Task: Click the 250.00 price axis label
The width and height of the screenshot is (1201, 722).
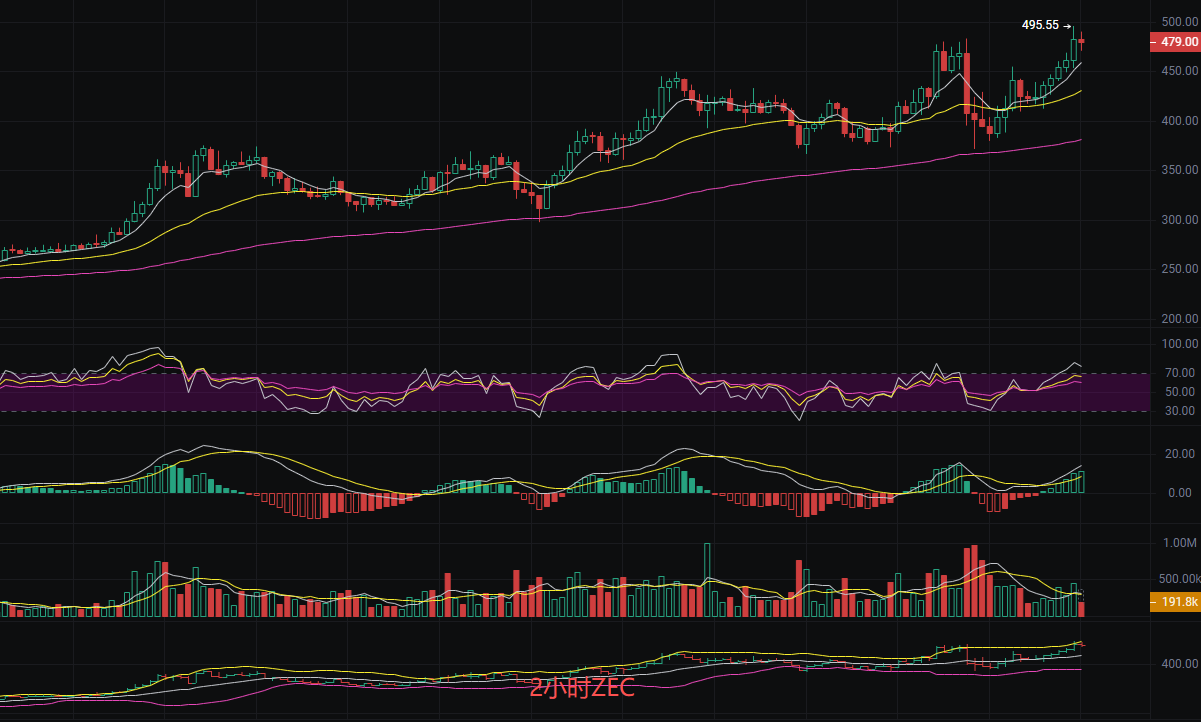Action: pos(1179,269)
